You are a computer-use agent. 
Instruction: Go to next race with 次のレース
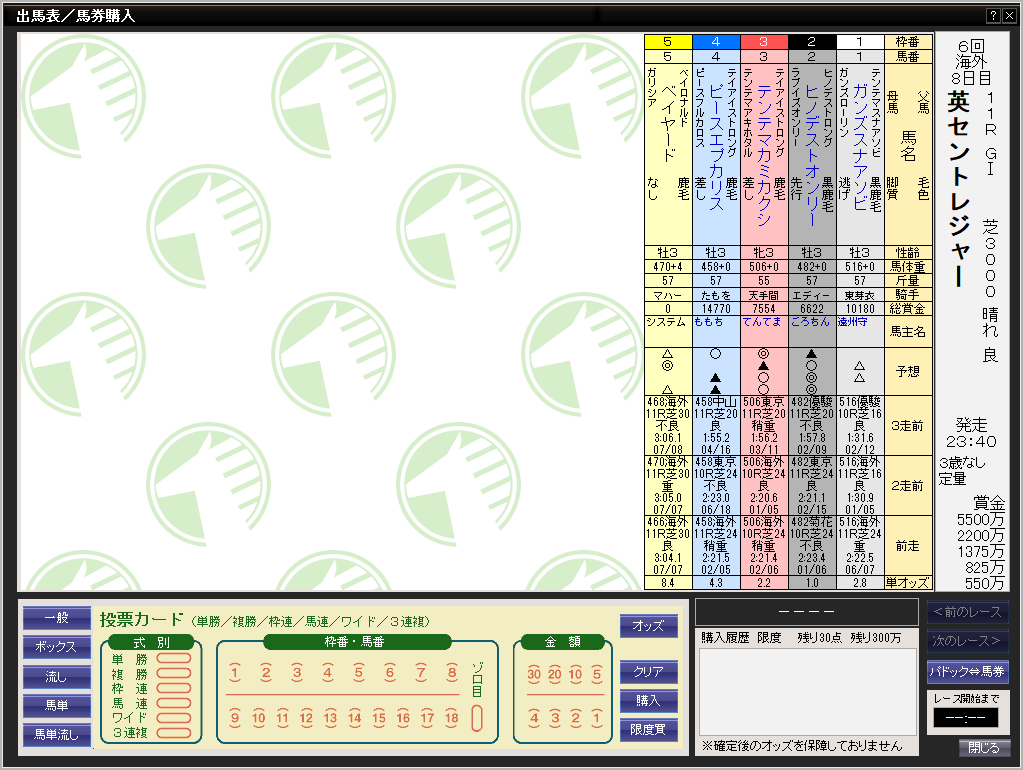click(968, 641)
